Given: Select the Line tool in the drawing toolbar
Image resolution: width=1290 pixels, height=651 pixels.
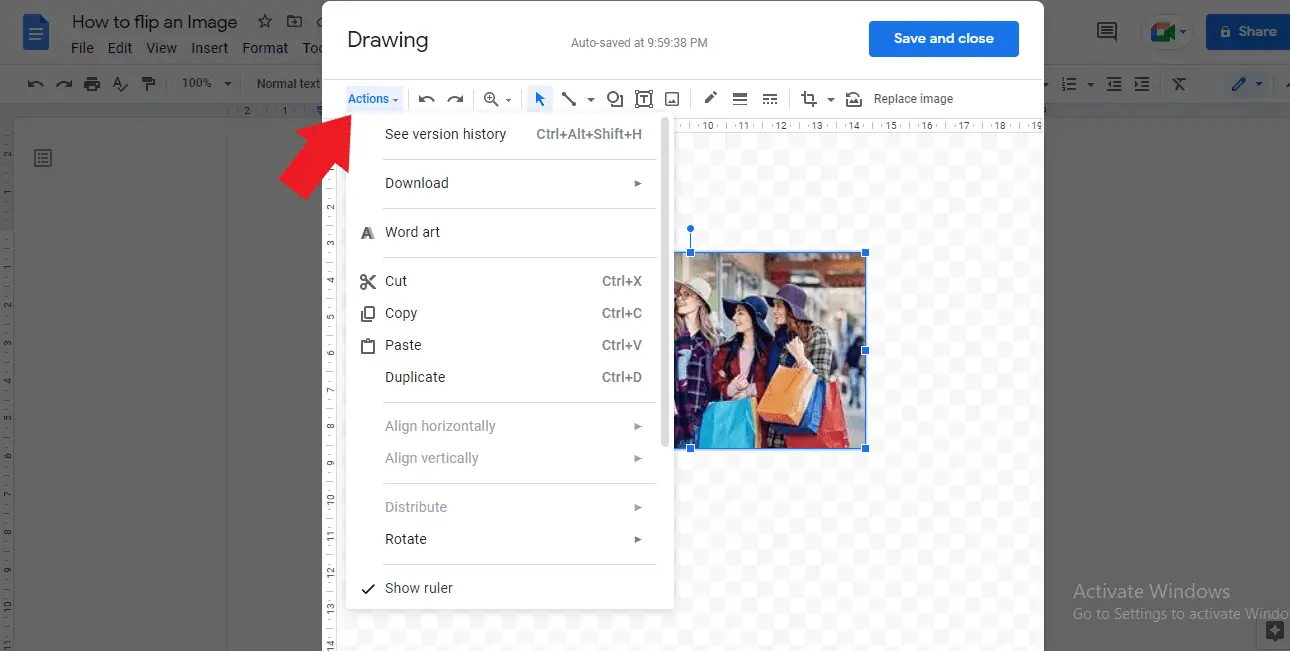Looking at the screenshot, I should pos(568,98).
